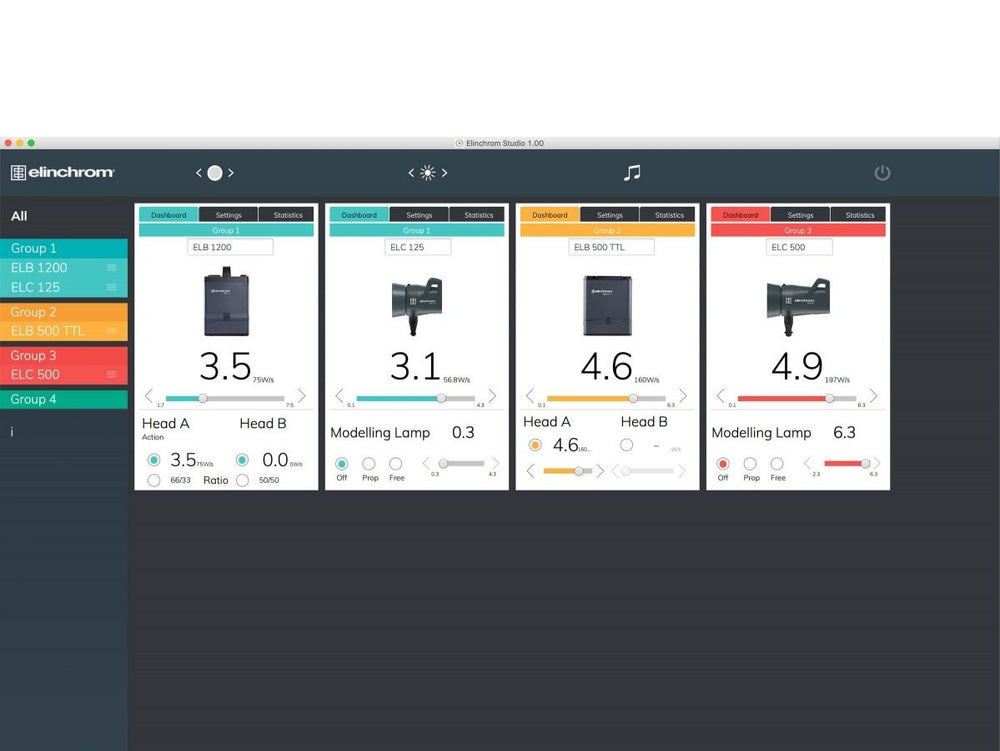Select Free mode for ELC 500 lamp

click(777, 463)
